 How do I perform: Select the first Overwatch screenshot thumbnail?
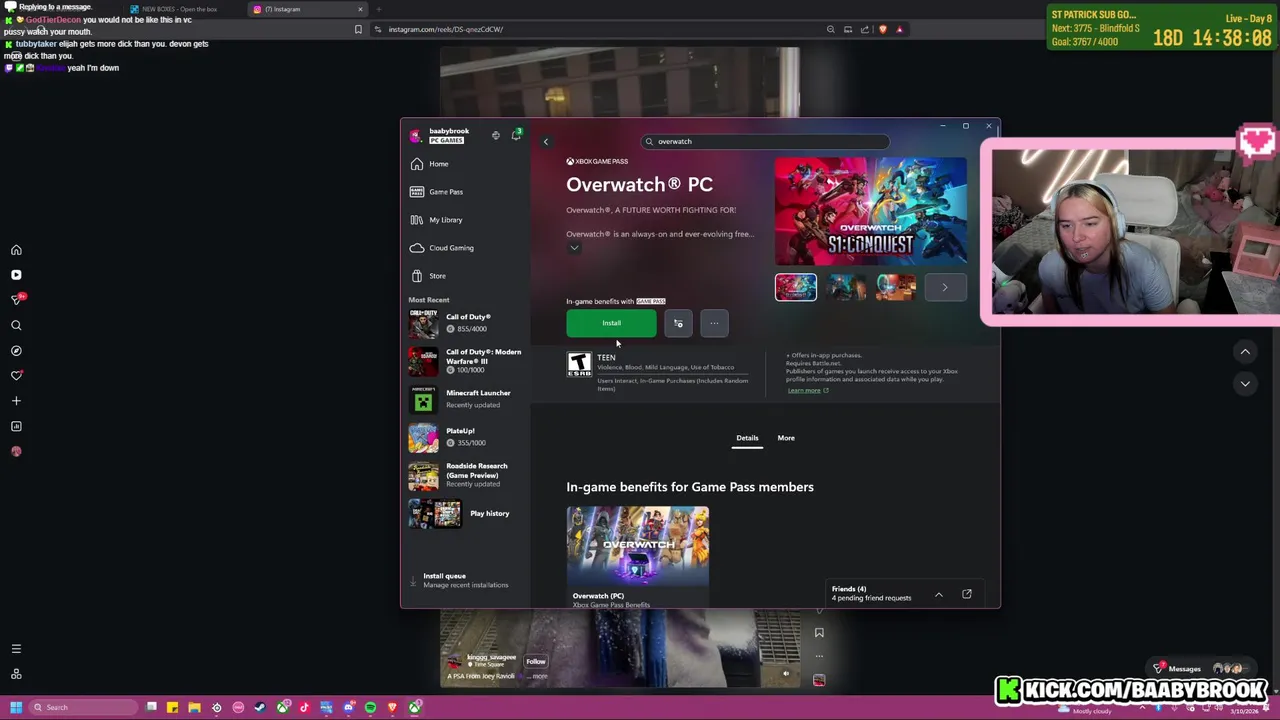796,287
